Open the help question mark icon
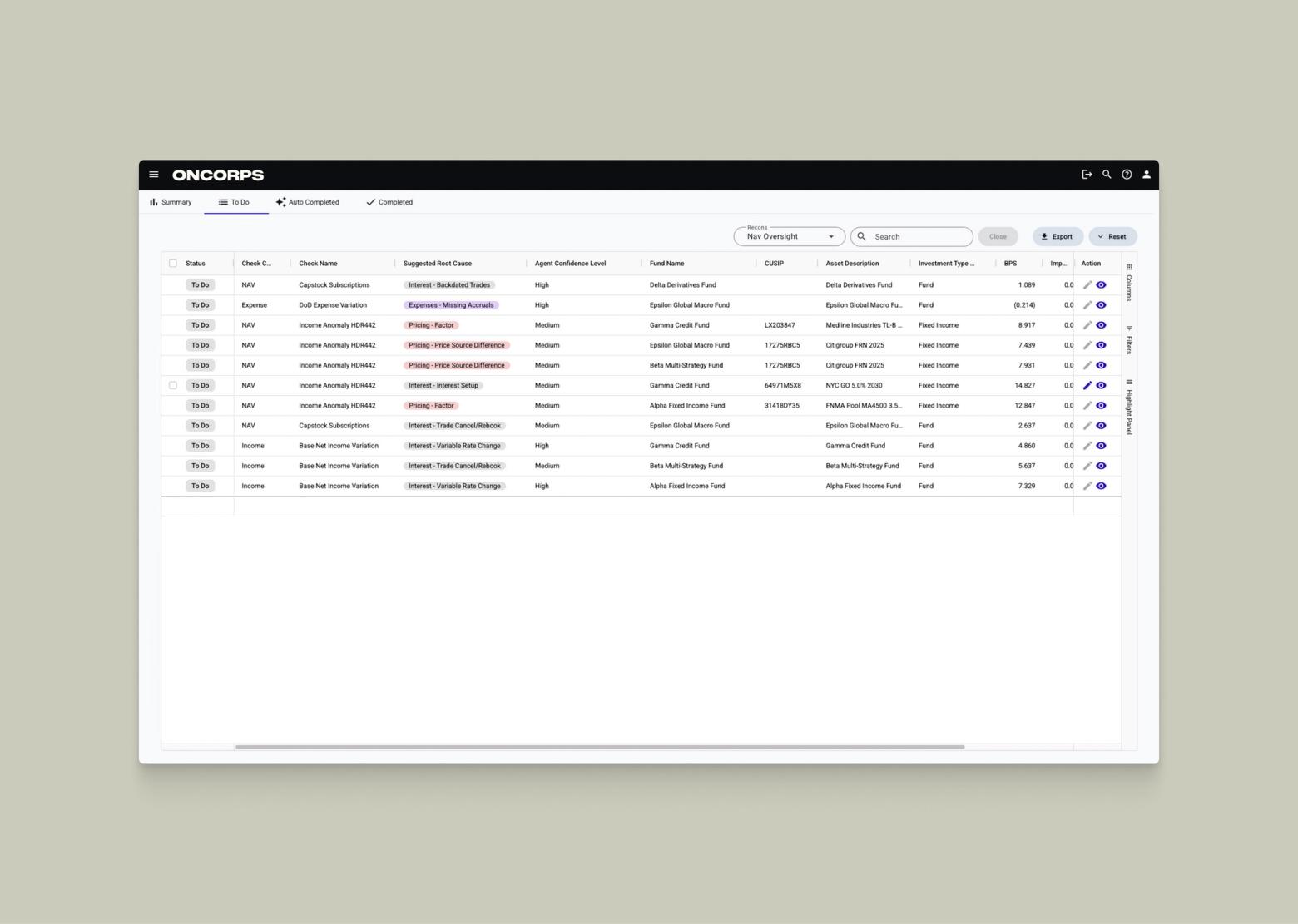 (1127, 175)
